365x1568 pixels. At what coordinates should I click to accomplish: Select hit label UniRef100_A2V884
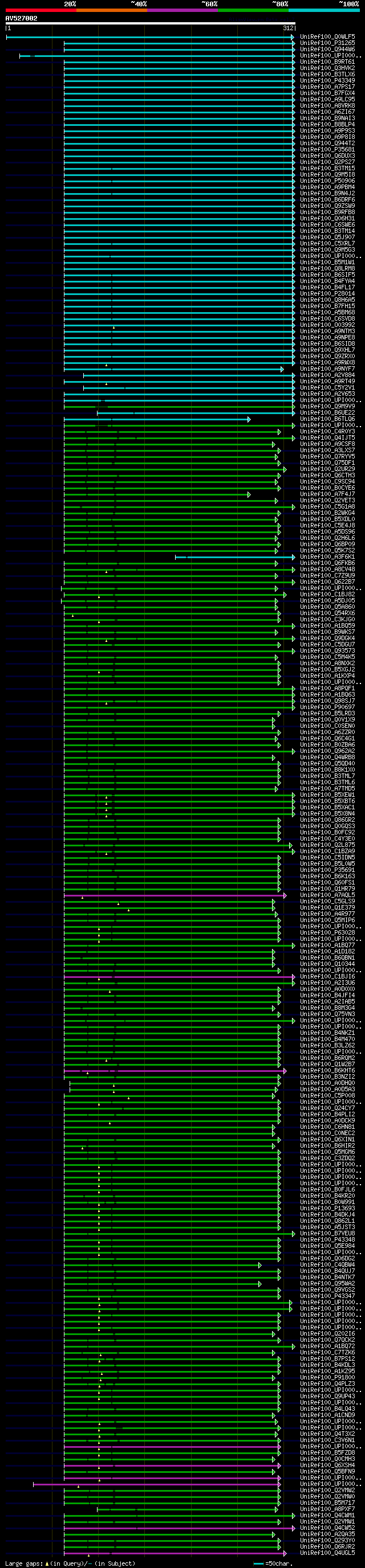328,375
